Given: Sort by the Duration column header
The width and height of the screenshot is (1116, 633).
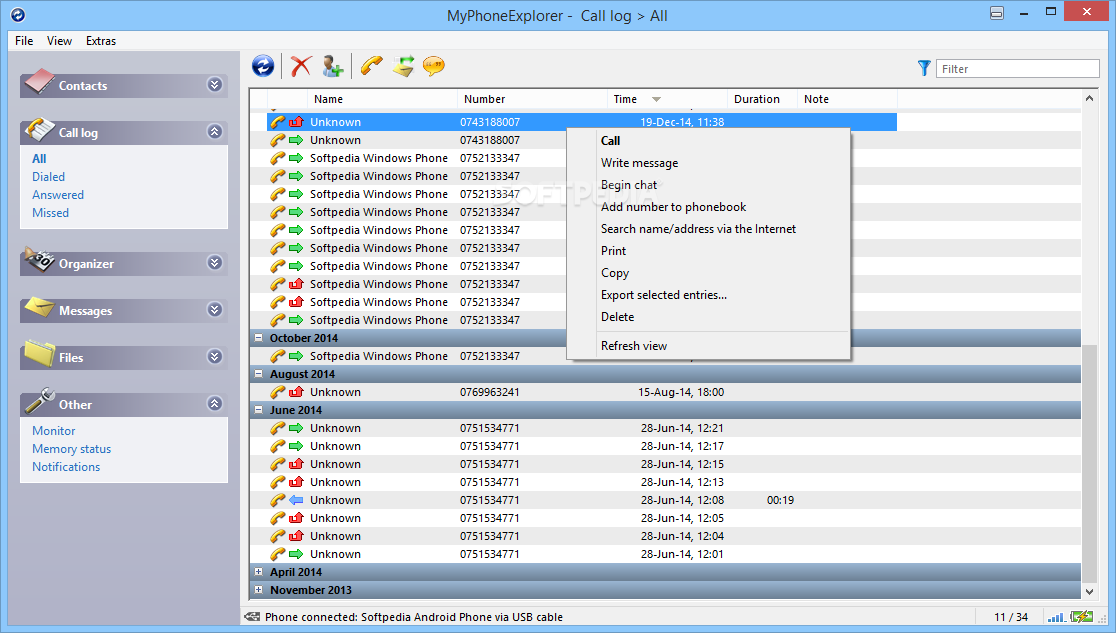Looking at the screenshot, I should click(x=762, y=99).
